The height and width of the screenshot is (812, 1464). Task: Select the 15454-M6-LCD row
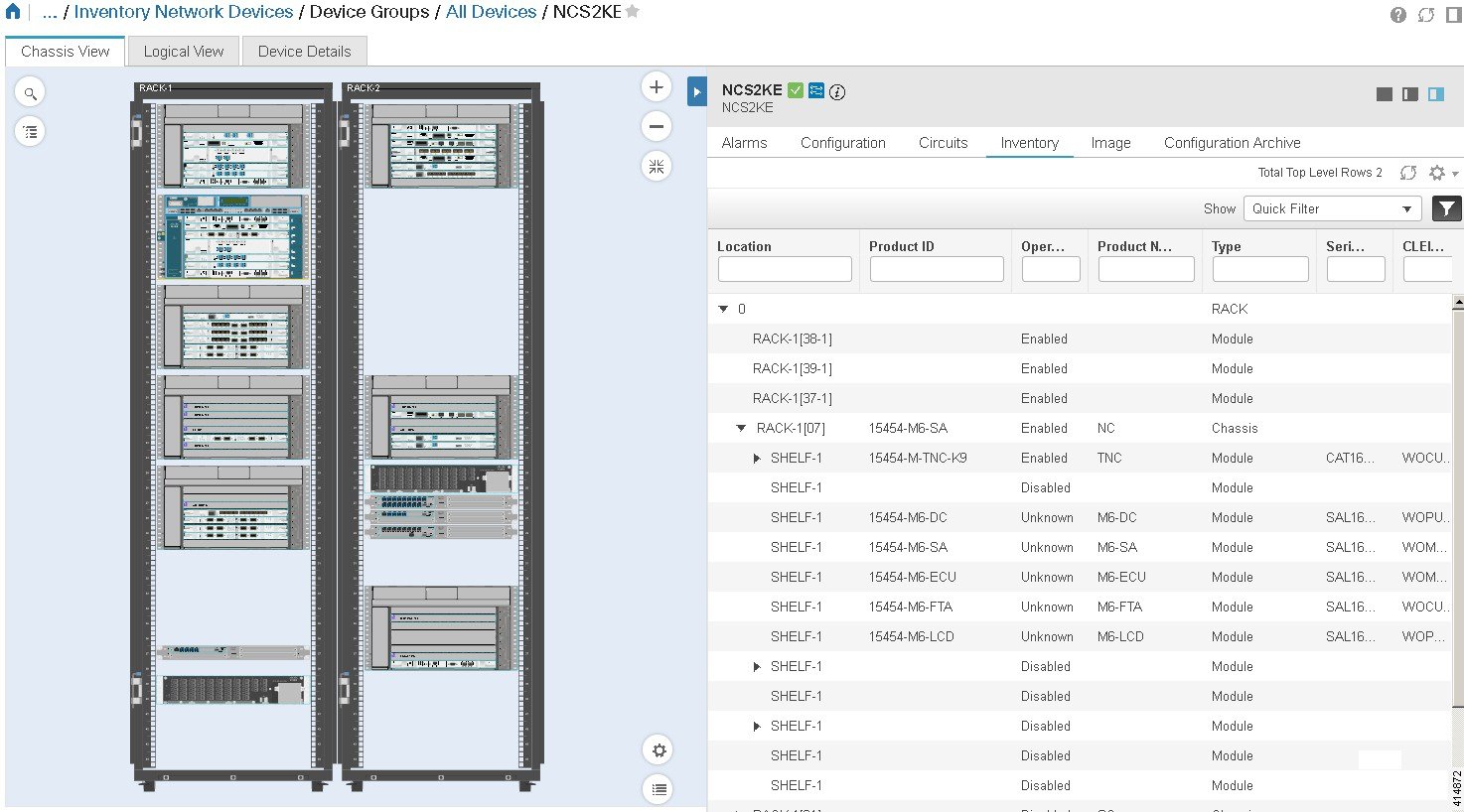[x=1080, y=637]
